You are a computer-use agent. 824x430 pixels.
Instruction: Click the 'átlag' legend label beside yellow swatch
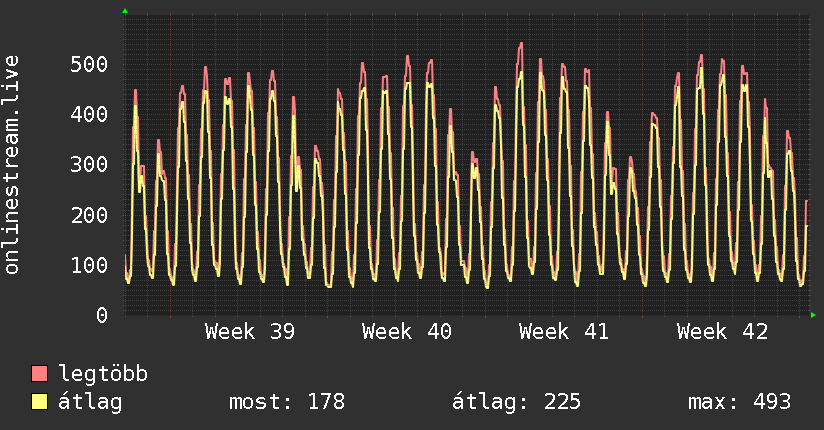click(90, 402)
